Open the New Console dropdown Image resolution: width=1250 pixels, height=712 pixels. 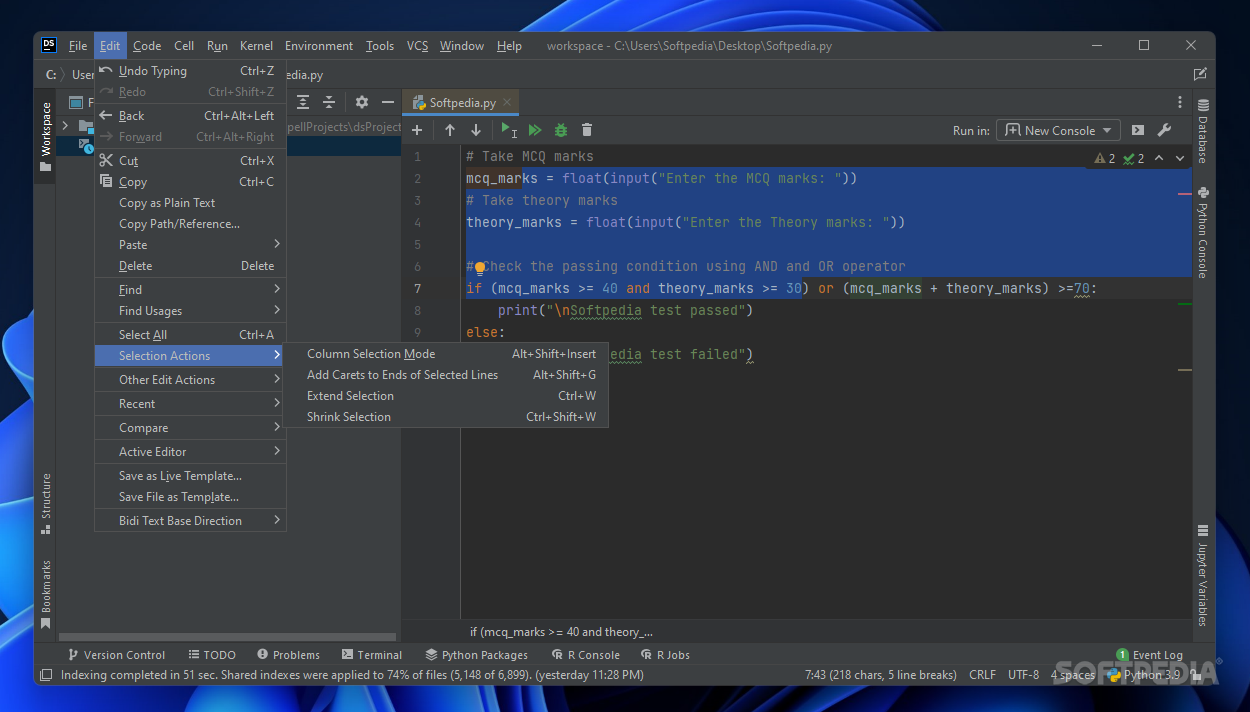coord(1059,130)
